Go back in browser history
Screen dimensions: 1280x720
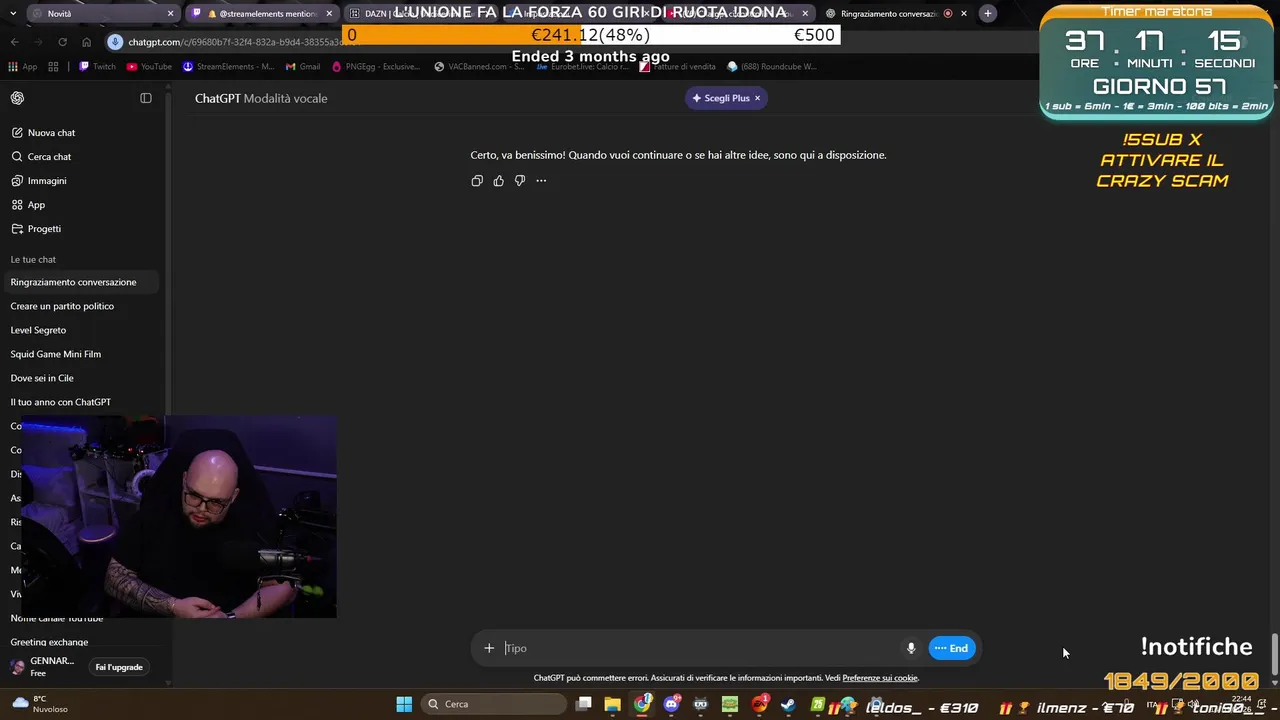[x=14, y=42]
